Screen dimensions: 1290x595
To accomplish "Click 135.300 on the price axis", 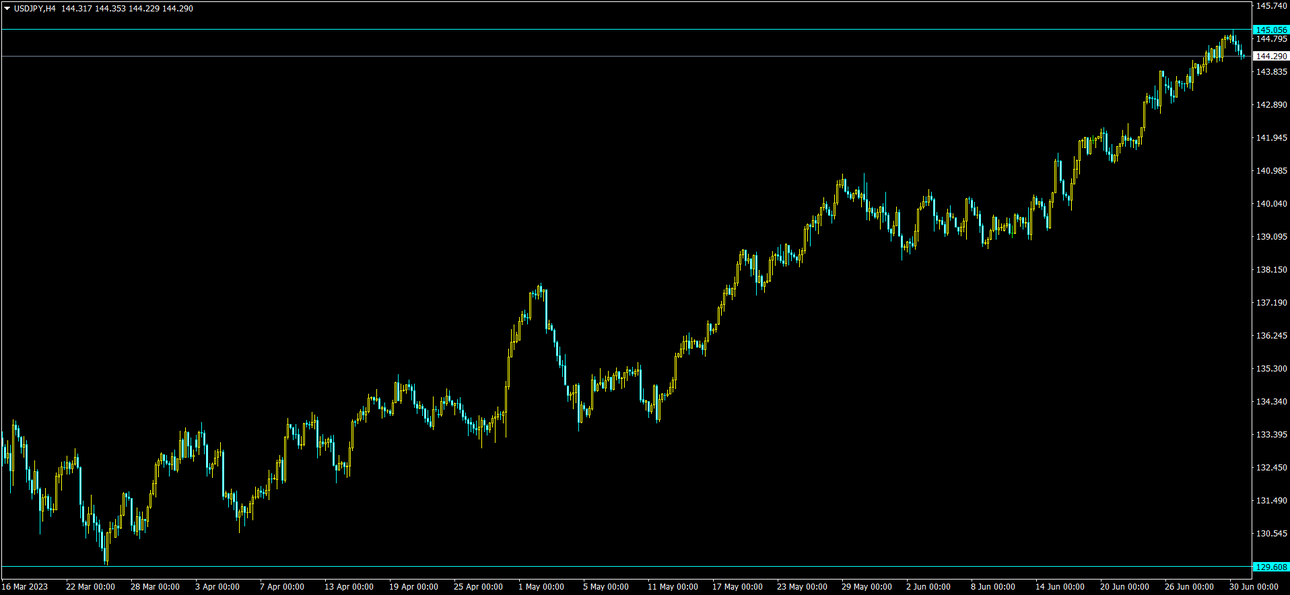I will (x=1272, y=369).
